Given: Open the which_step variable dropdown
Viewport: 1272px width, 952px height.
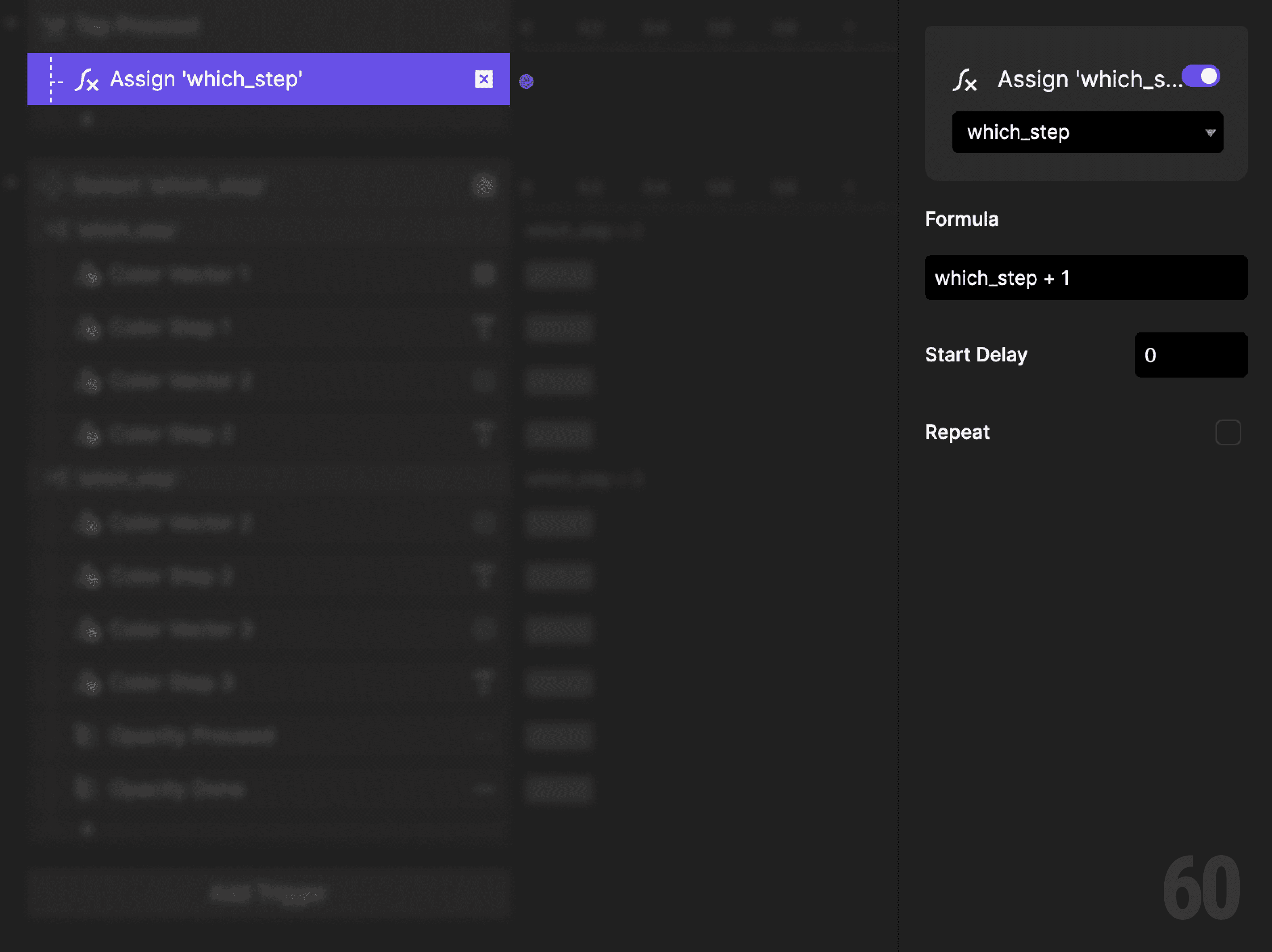Looking at the screenshot, I should click(x=1087, y=132).
